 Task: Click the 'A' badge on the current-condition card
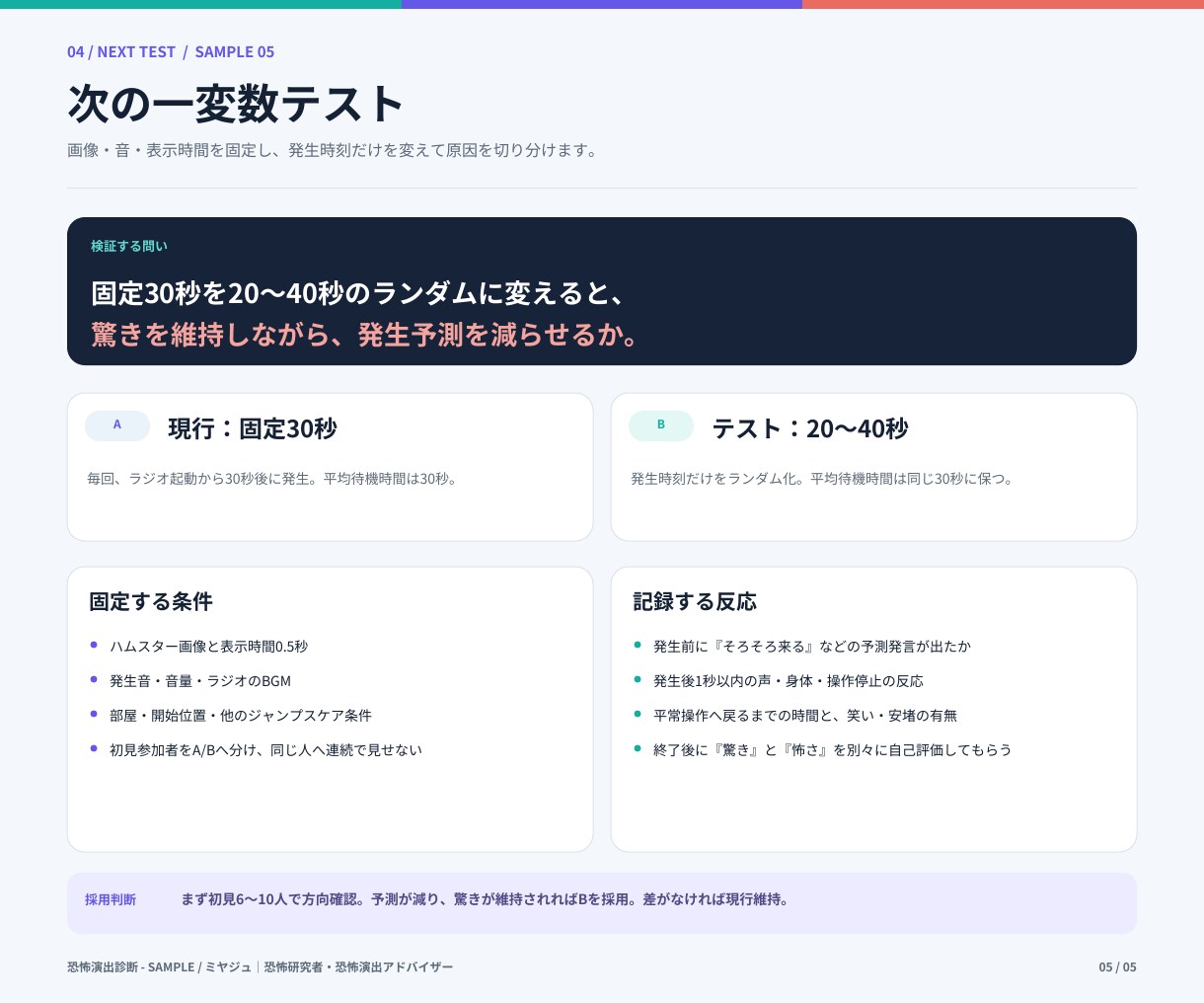(x=117, y=425)
